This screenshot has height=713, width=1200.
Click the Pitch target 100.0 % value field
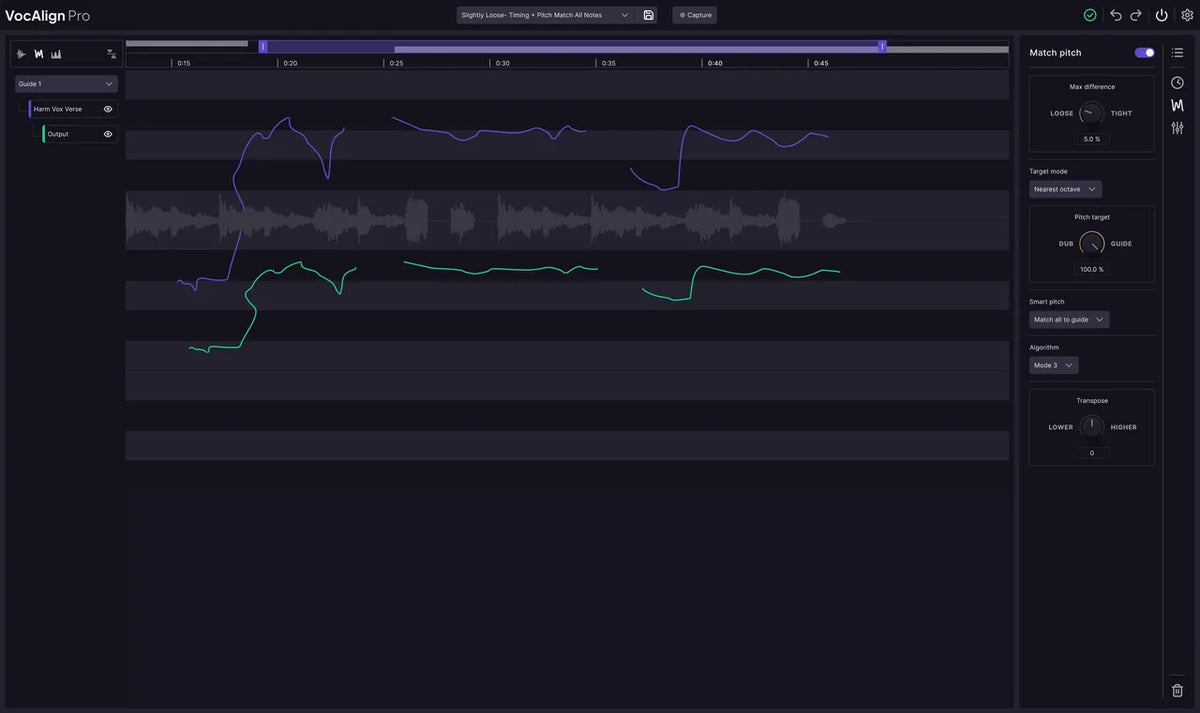point(1092,269)
